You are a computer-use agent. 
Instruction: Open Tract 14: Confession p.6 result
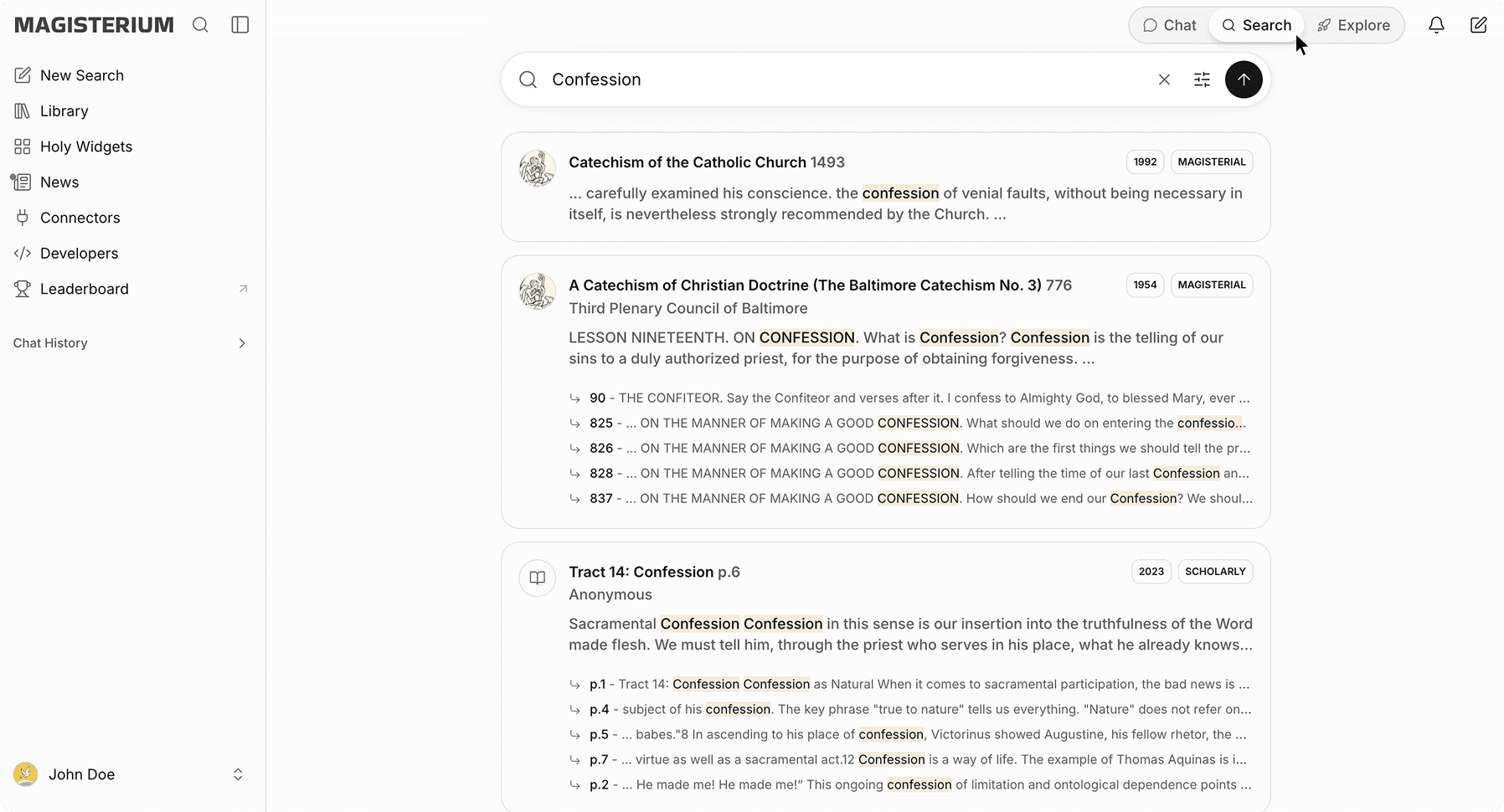654,572
